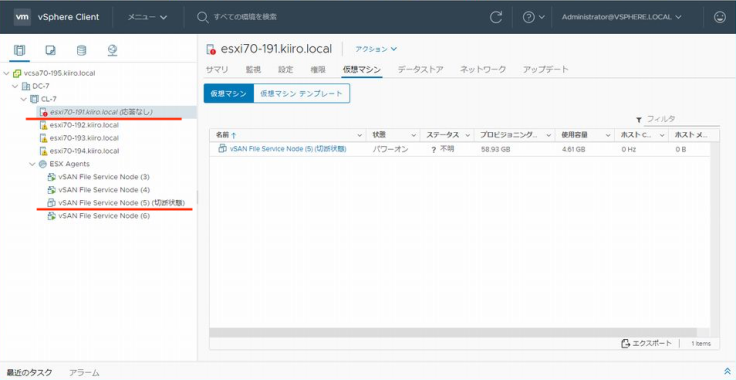Click the vcsa70-195.kiiro.local vCenter icon
Viewport: 736px width, 380px height.
pyautogui.click(x=17, y=73)
